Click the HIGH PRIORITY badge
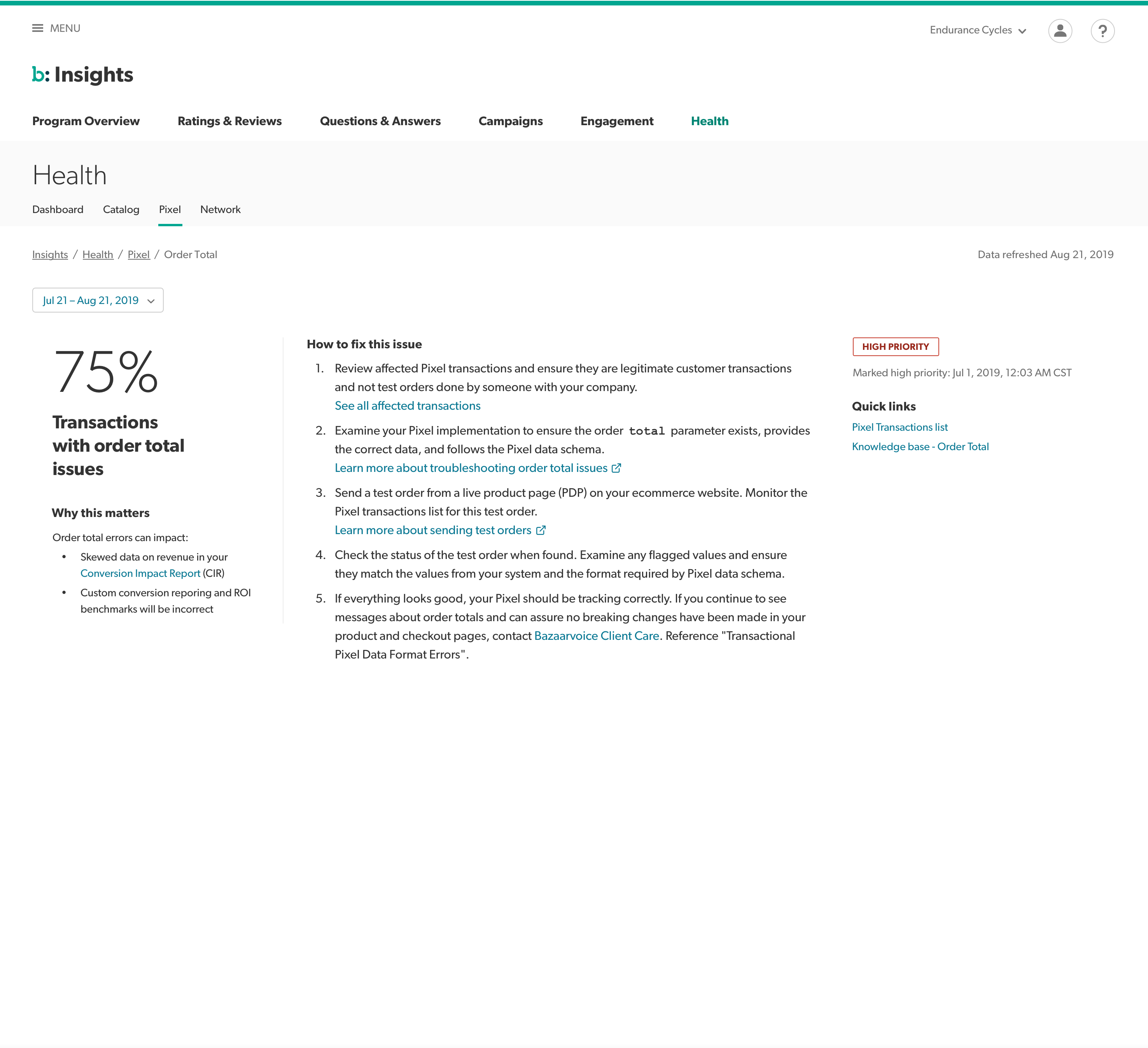The image size is (1148, 1048). point(894,347)
